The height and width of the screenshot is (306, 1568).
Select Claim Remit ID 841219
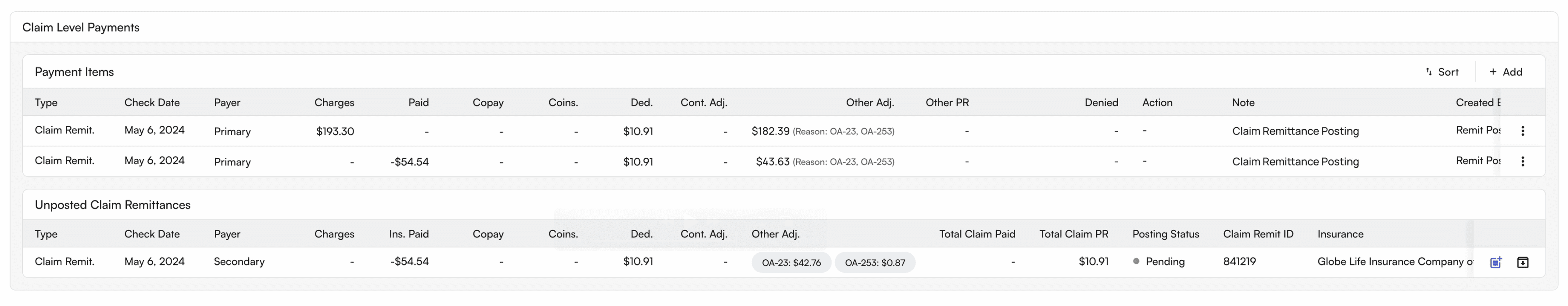(1239, 261)
